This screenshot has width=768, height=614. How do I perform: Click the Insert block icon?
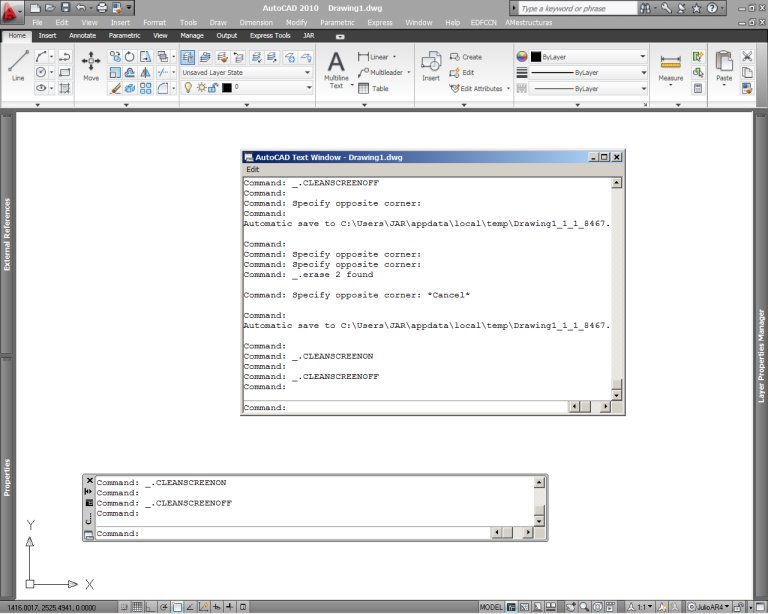click(431, 66)
